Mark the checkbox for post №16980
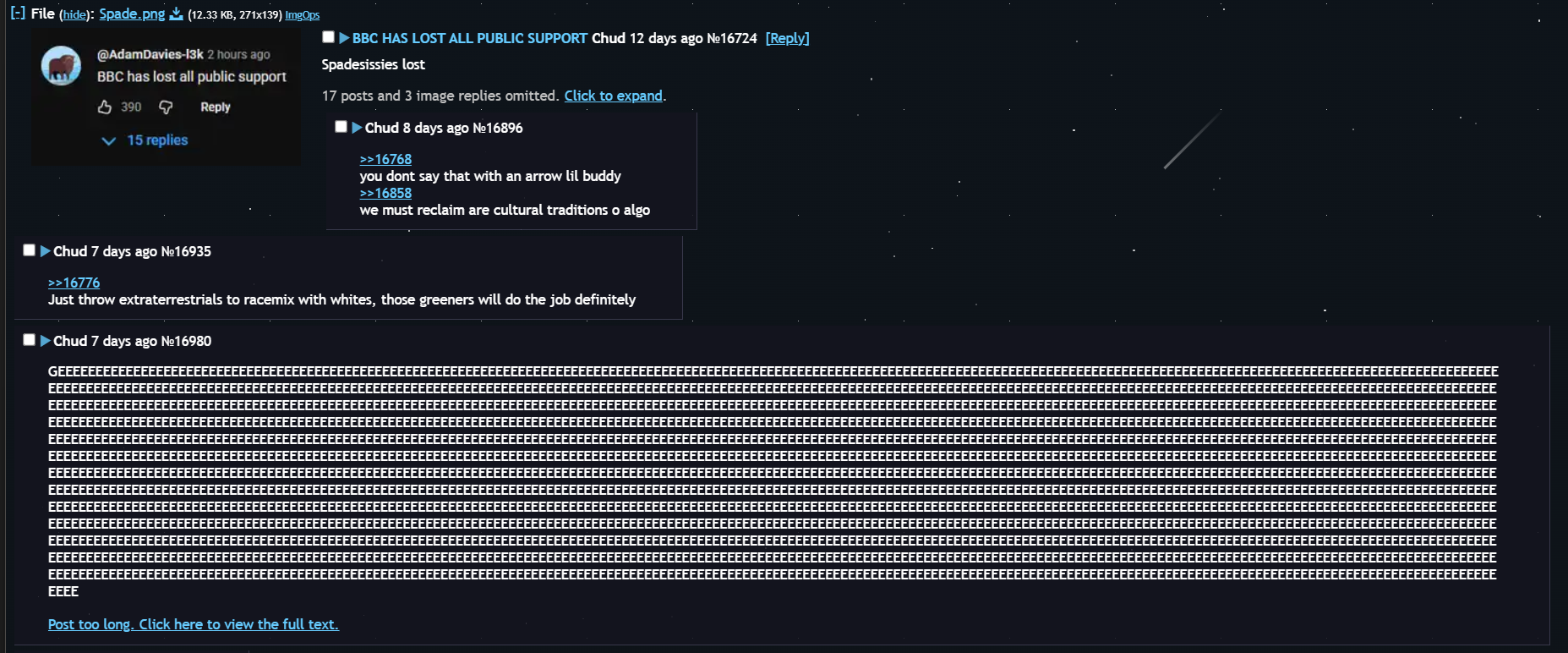Viewport: 1568px width, 653px height. click(30, 340)
